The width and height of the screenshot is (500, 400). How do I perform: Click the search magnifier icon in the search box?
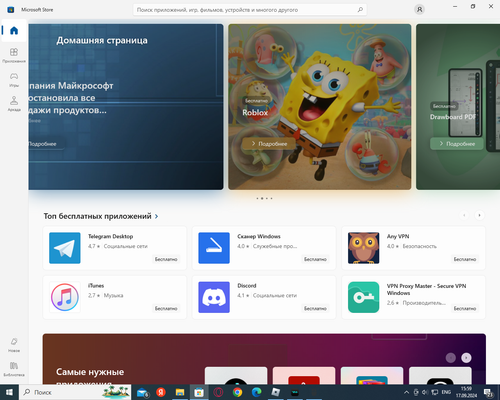pos(360,10)
